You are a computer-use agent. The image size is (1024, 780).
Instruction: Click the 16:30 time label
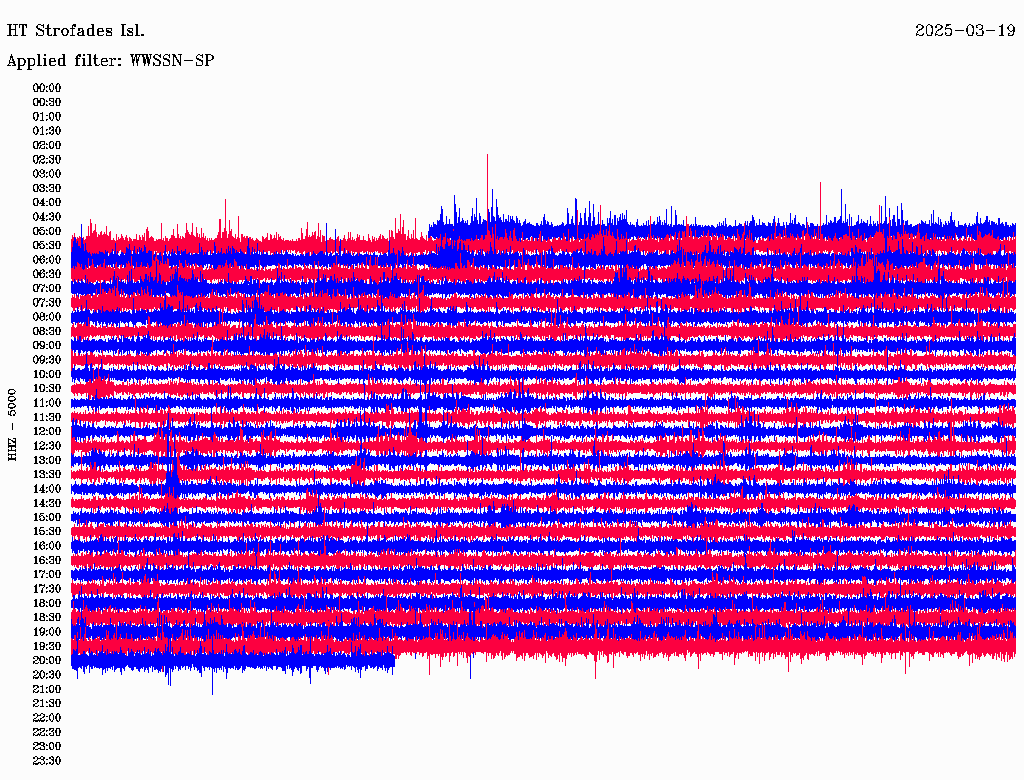click(x=47, y=561)
